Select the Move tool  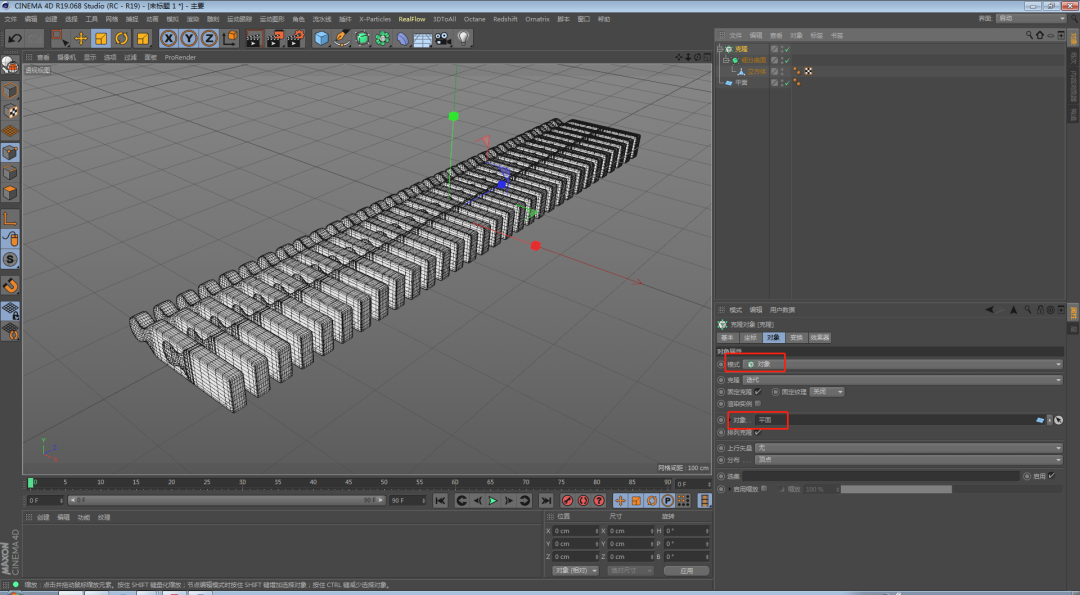[81, 38]
